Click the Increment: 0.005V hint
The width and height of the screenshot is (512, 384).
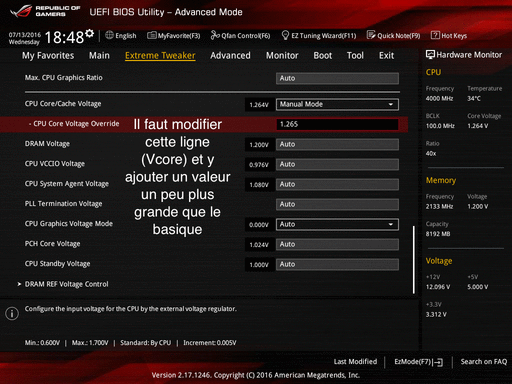click(210, 343)
